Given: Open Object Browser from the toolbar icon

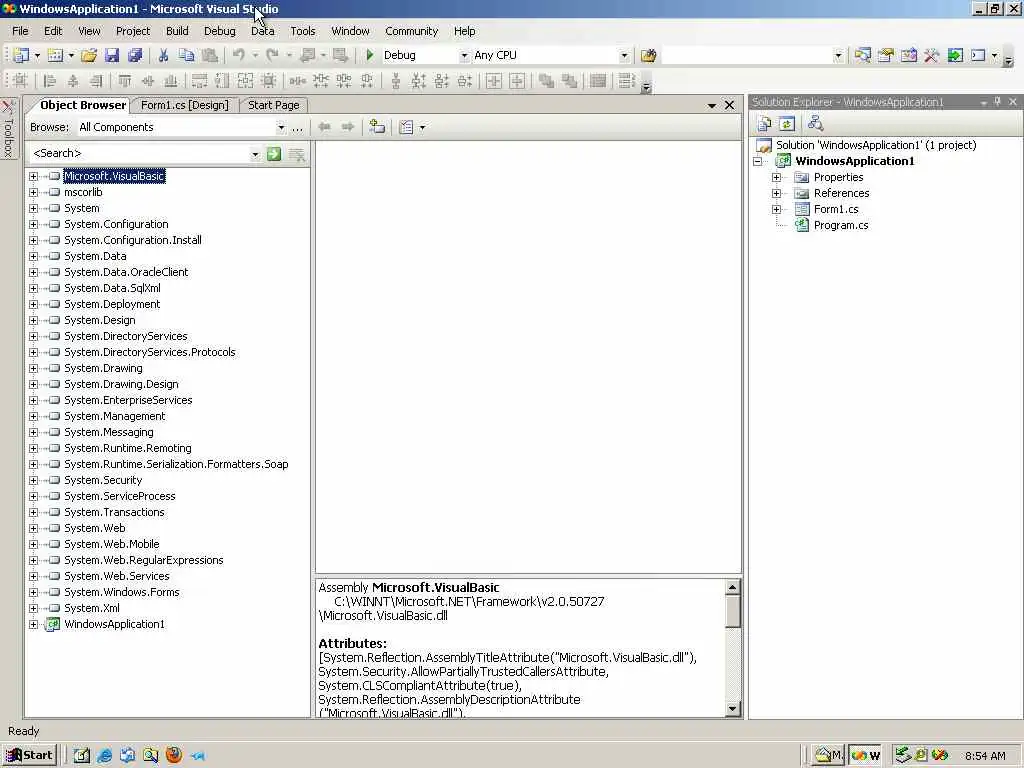Looking at the screenshot, I should (x=909, y=56).
